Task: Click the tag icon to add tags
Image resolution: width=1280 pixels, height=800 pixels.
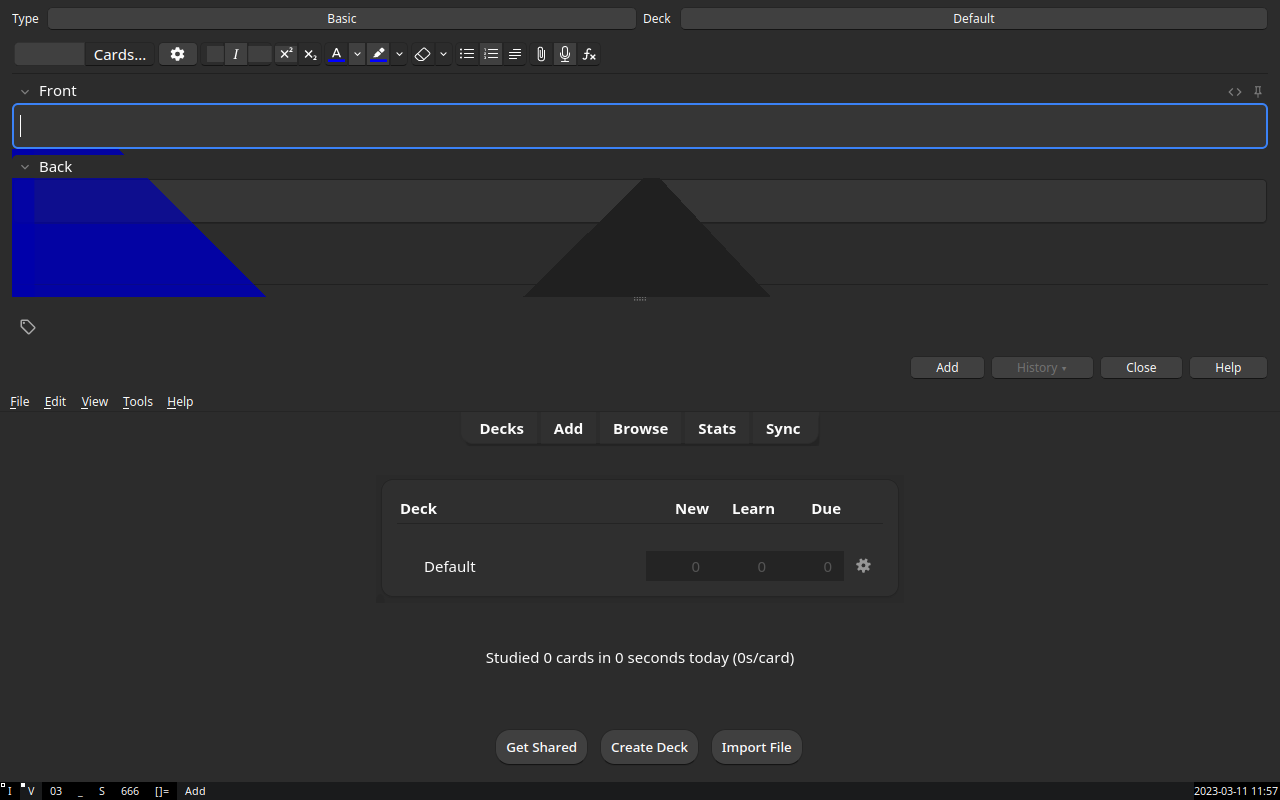Action: click(28, 327)
